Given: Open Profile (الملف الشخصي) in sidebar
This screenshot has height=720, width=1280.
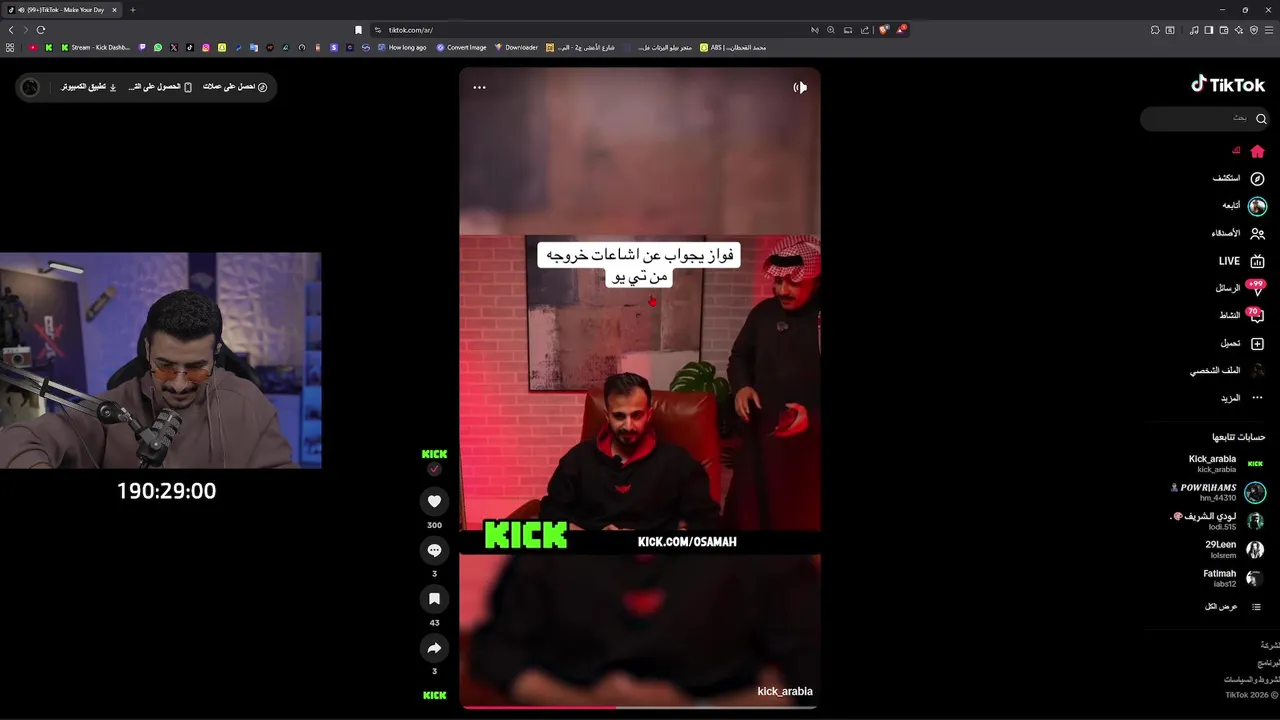Looking at the screenshot, I should [x=1227, y=370].
